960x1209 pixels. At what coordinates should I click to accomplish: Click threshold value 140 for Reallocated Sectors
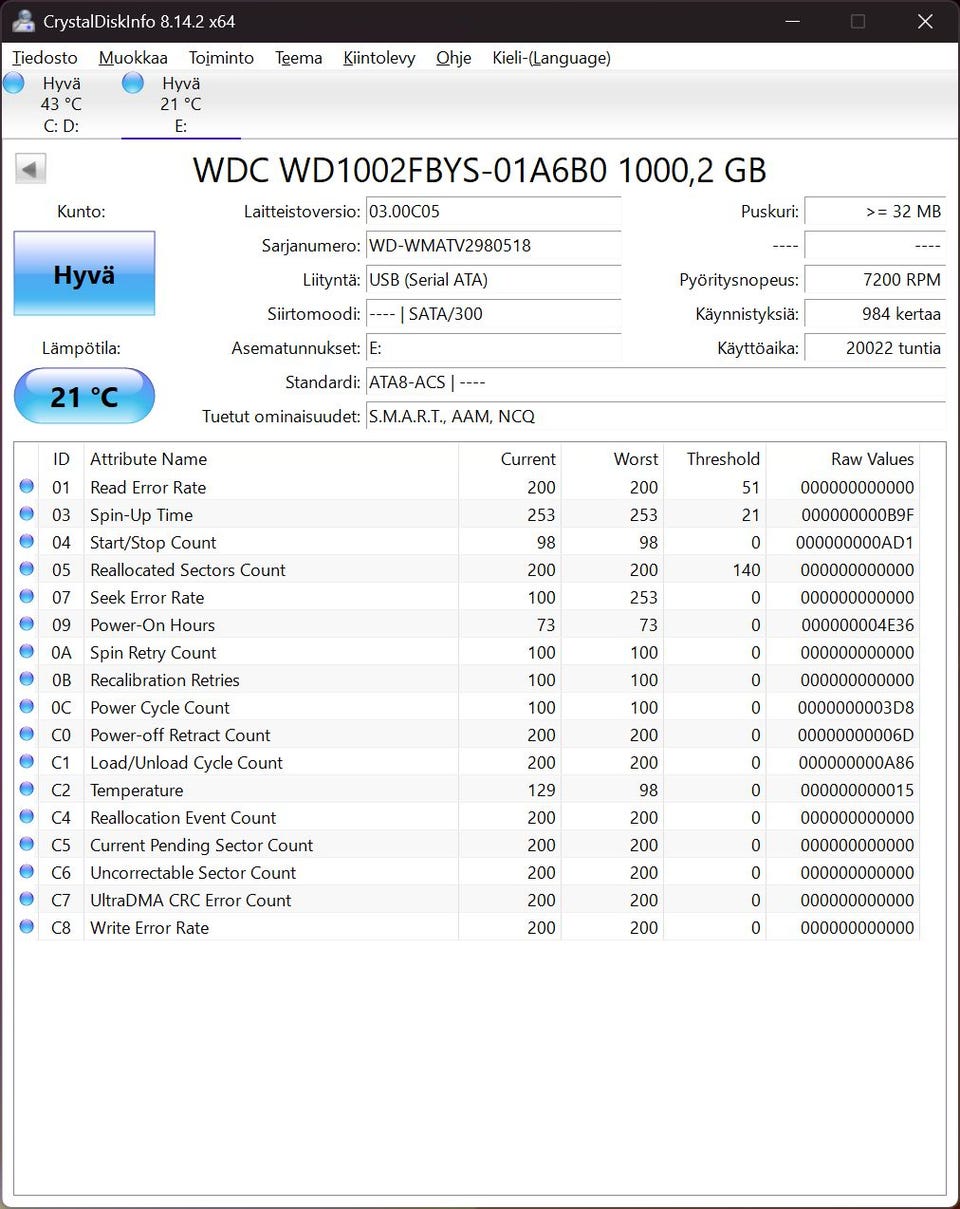click(746, 570)
